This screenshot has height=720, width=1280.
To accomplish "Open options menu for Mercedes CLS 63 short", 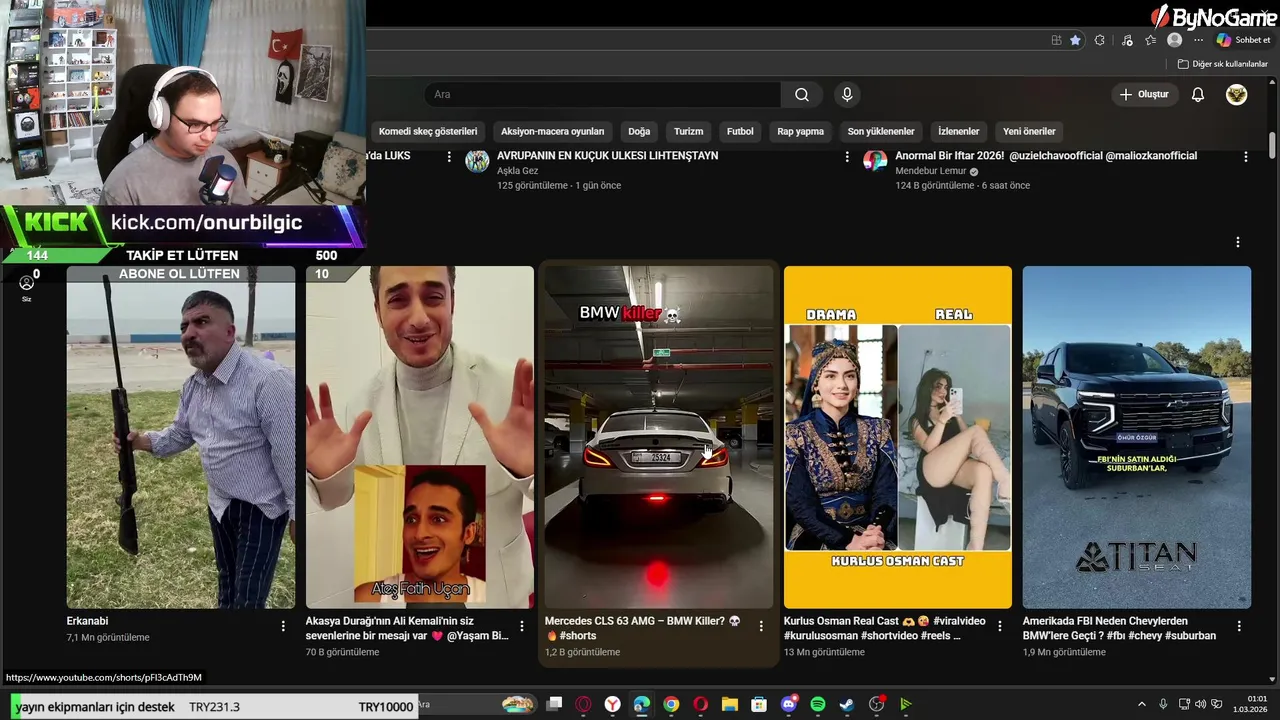I will click(x=761, y=626).
